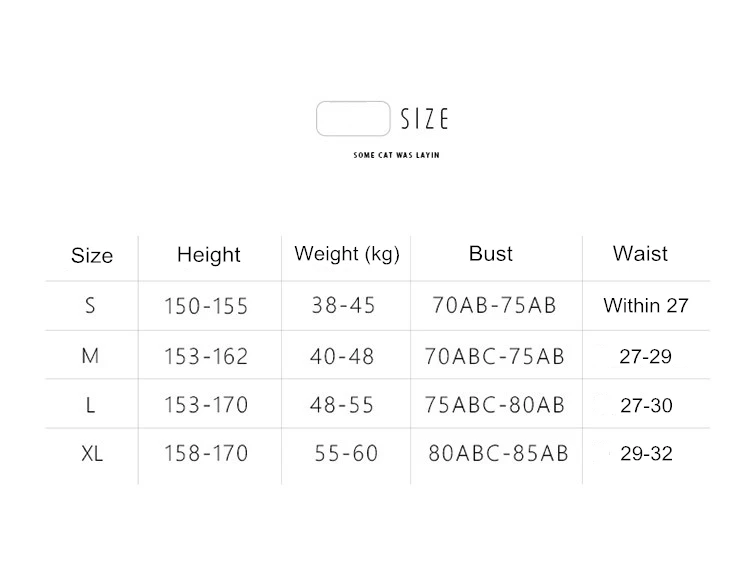Click the SIZE heading text
Image resolution: width=750 pixels, height=580 pixels.
(x=425, y=119)
